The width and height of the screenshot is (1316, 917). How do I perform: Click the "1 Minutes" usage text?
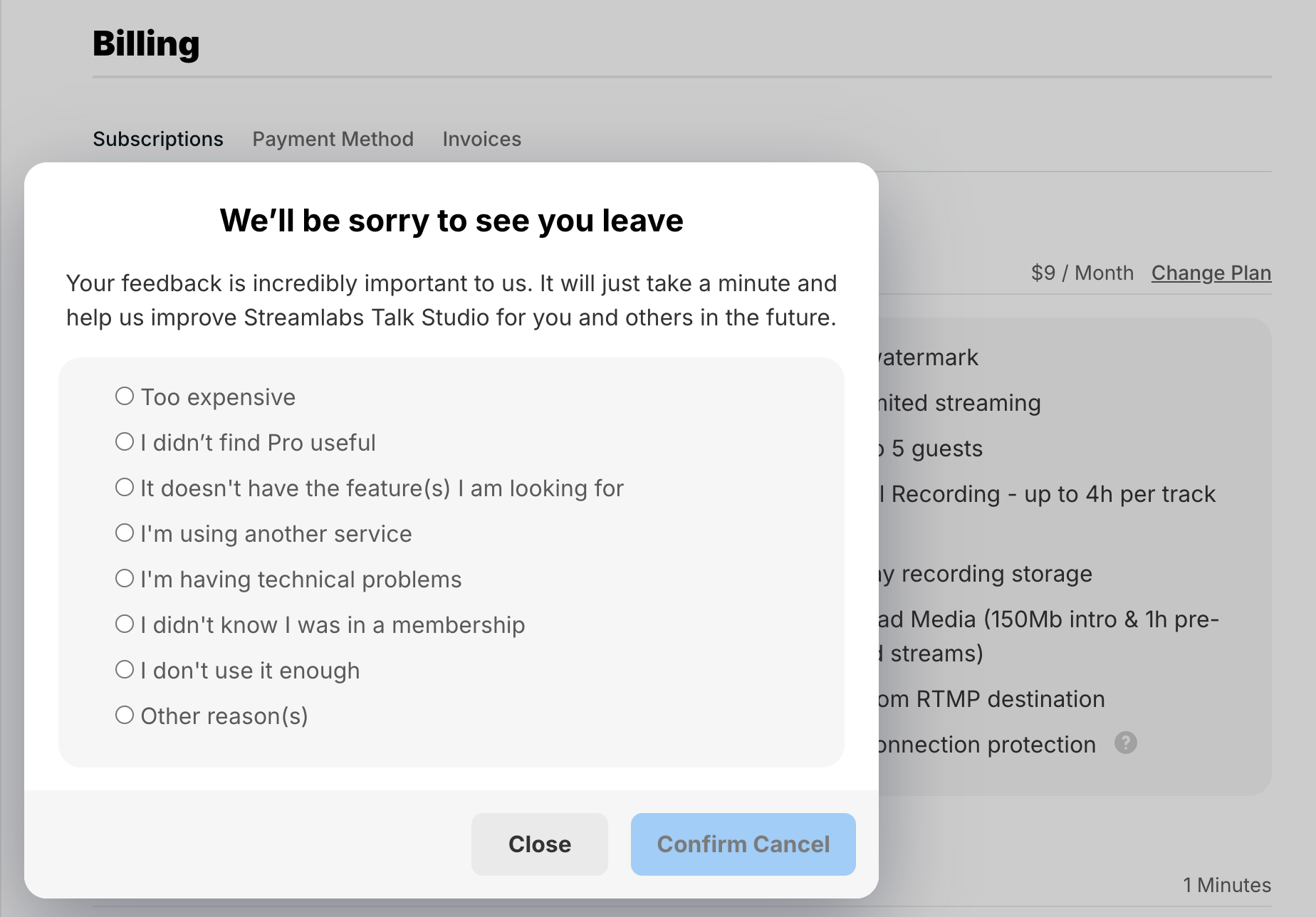click(x=1226, y=885)
